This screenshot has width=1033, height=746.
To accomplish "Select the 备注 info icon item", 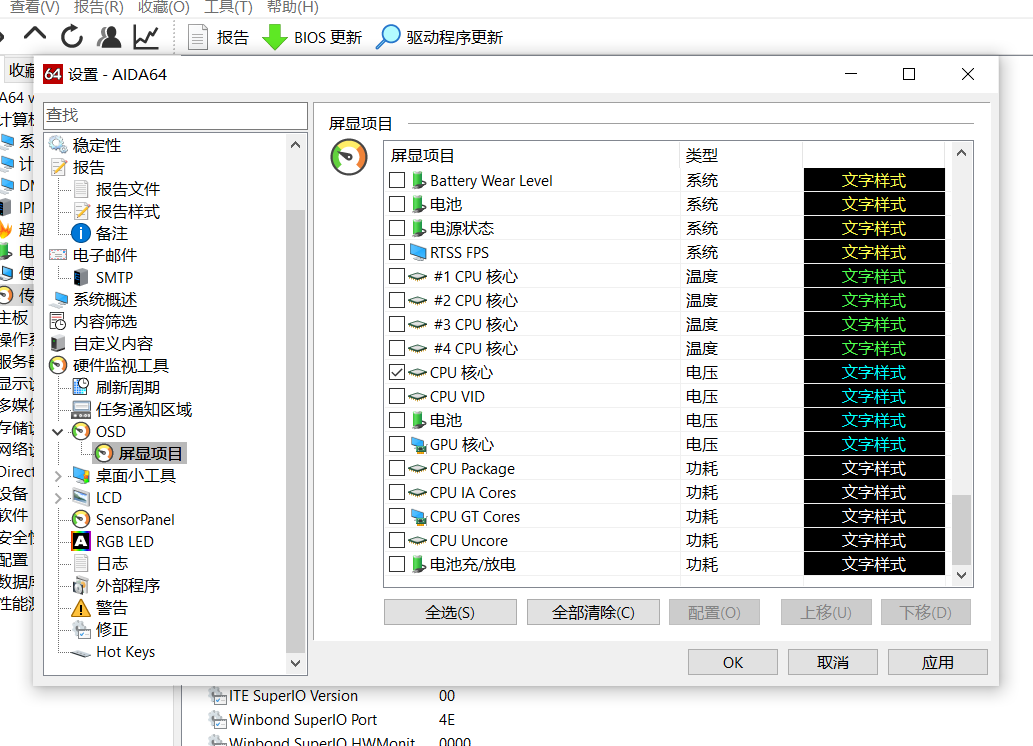I will coord(80,233).
